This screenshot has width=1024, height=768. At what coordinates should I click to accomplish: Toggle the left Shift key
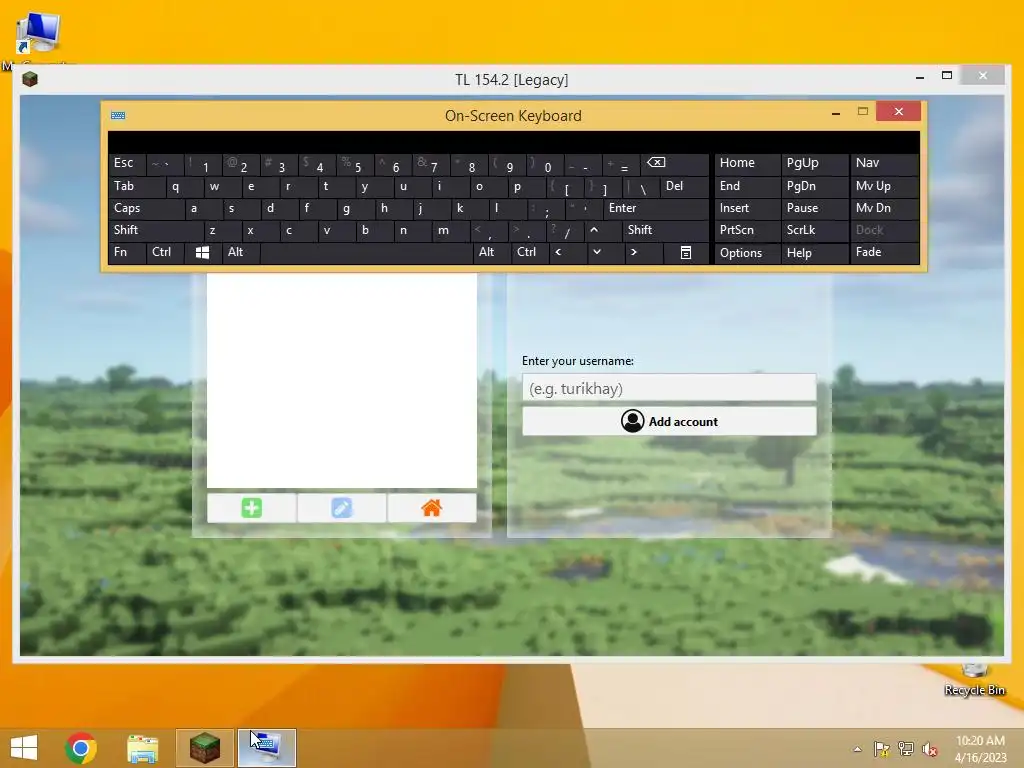click(156, 230)
